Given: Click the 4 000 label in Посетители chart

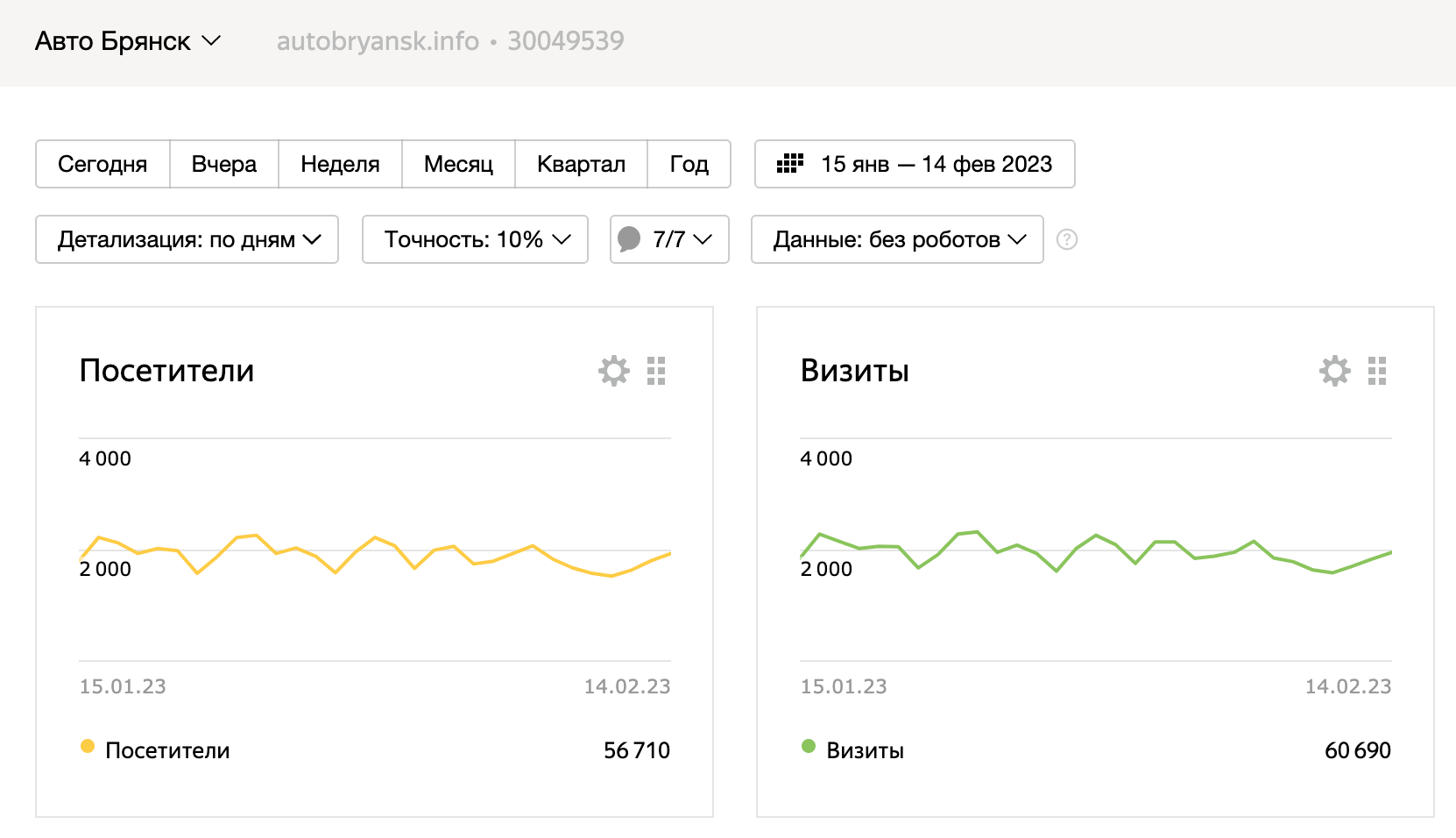Looking at the screenshot, I should coord(105,458).
